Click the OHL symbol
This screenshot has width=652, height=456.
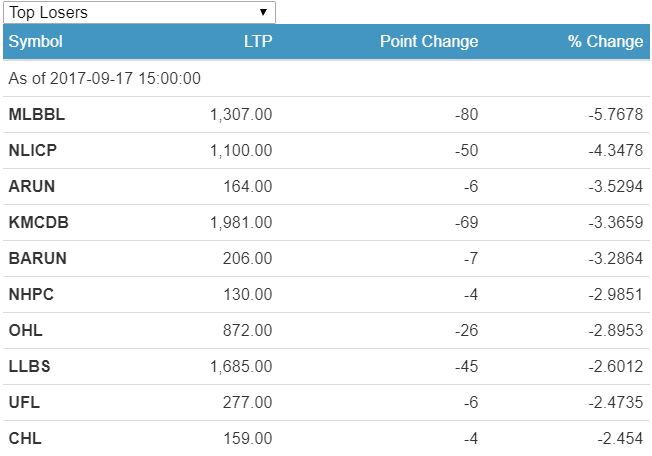click(x=25, y=330)
